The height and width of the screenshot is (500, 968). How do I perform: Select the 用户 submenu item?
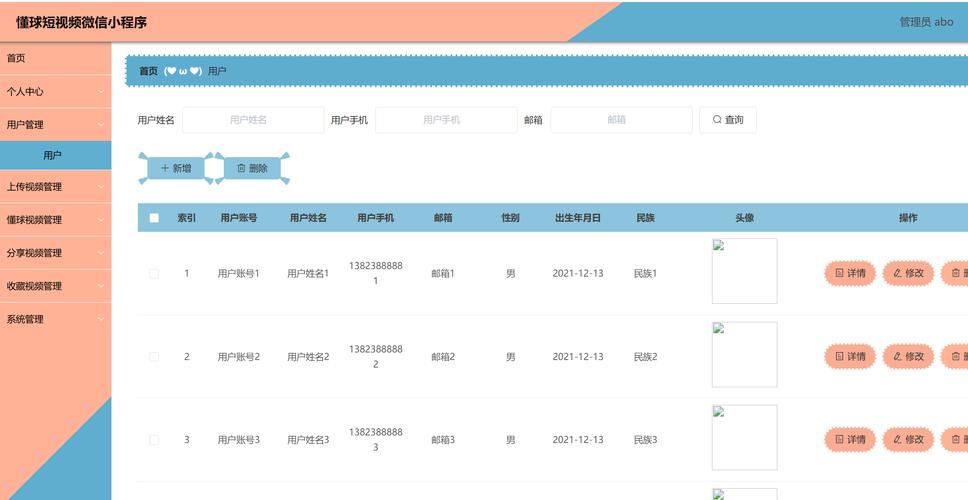tap(53, 155)
